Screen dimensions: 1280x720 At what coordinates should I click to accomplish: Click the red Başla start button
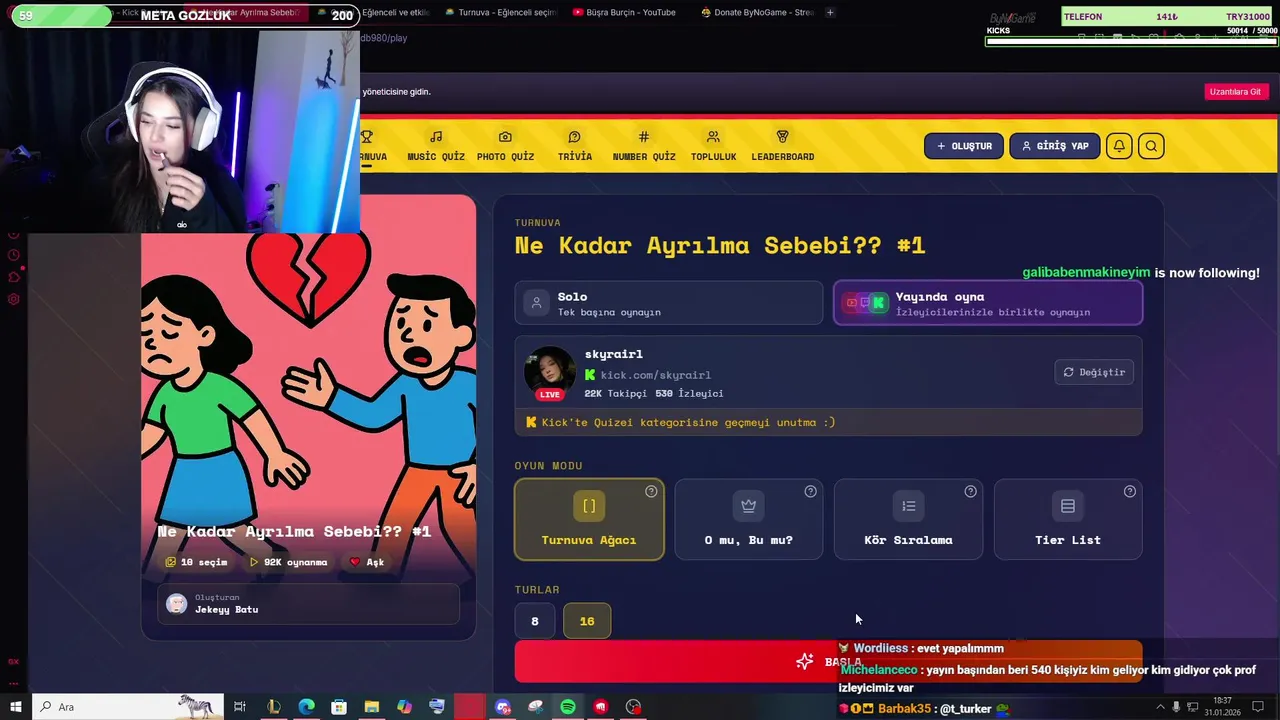pos(828,662)
